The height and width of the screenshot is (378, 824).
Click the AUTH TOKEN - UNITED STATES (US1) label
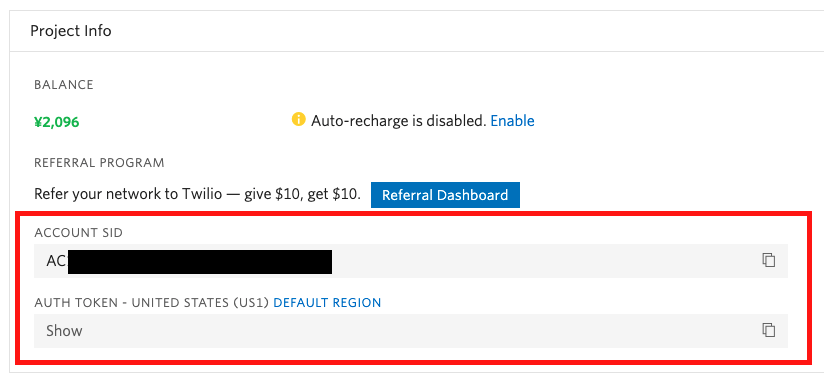152,303
